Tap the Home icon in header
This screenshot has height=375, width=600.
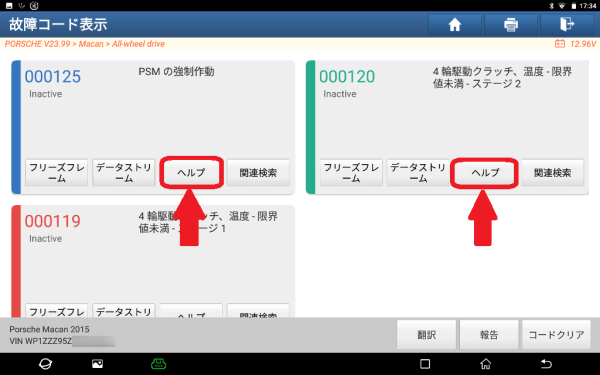pos(455,25)
